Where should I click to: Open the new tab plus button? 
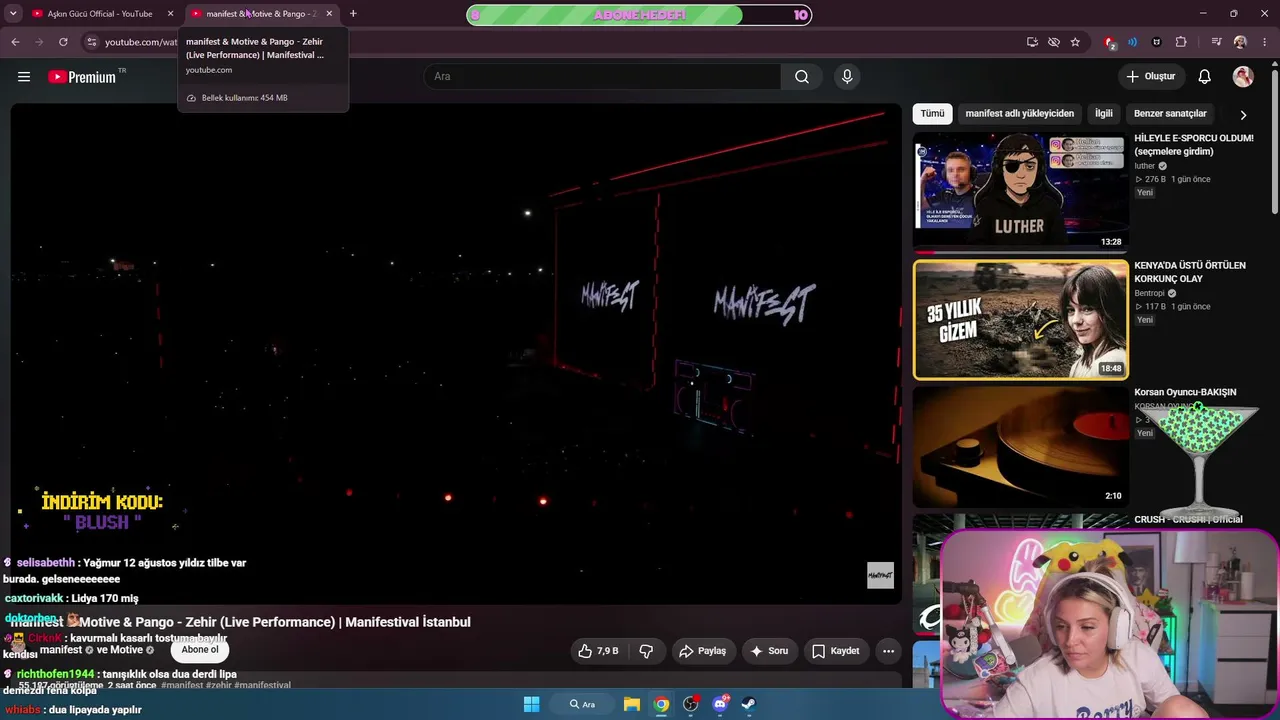353,14
